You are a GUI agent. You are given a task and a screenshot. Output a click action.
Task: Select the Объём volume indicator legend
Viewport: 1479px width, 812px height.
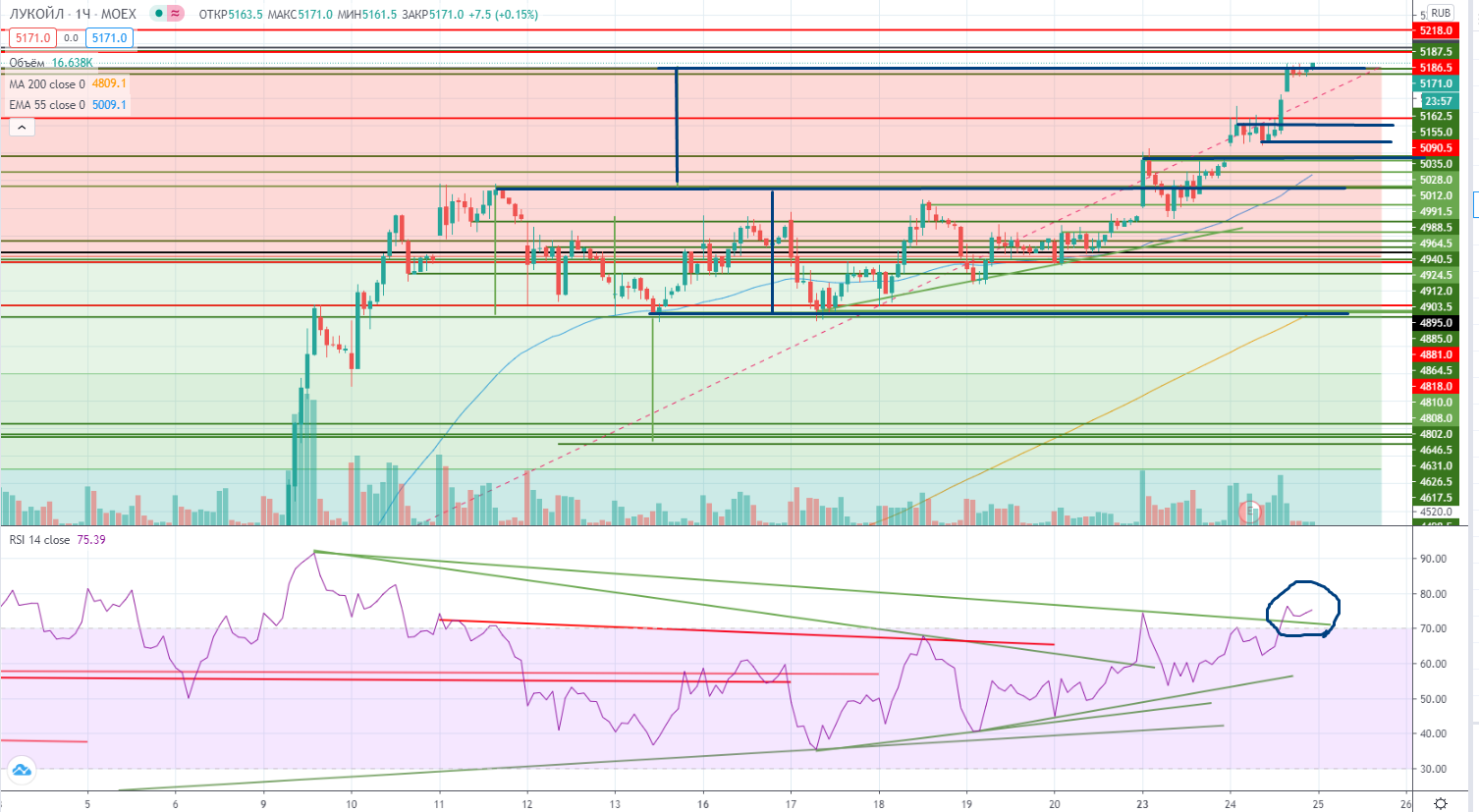click(x=27, y=63)
